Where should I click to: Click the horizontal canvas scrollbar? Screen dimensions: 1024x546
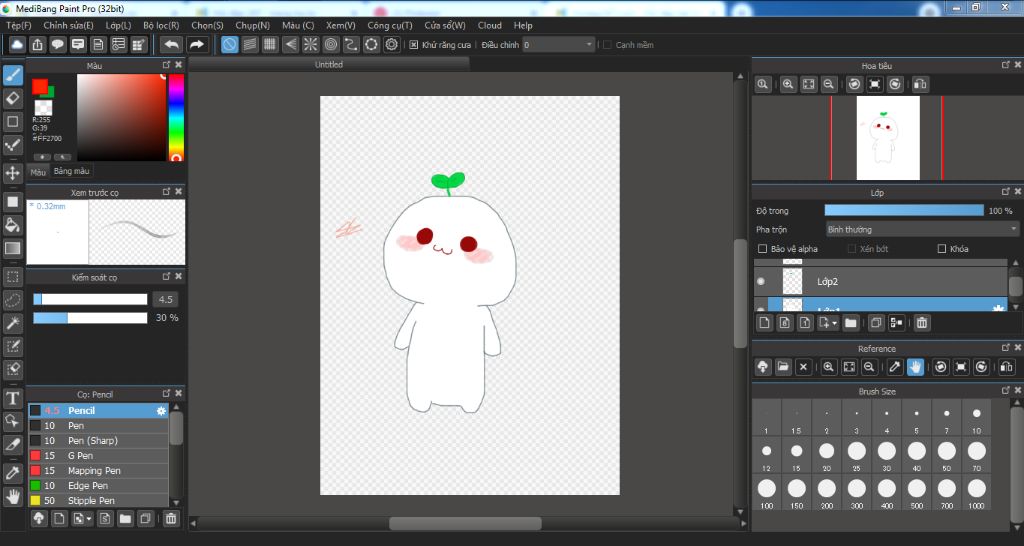pyautogui.click(x=465, y=524)
